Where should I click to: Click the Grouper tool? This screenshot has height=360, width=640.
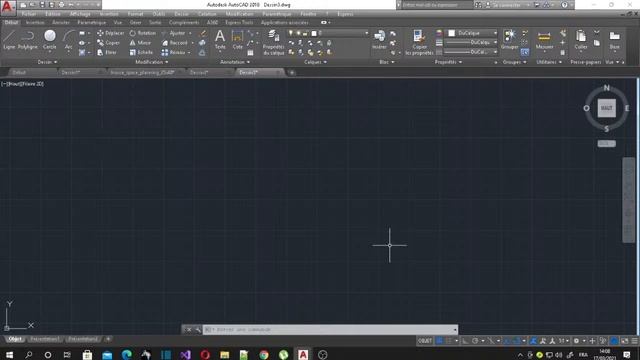[509, 40]
